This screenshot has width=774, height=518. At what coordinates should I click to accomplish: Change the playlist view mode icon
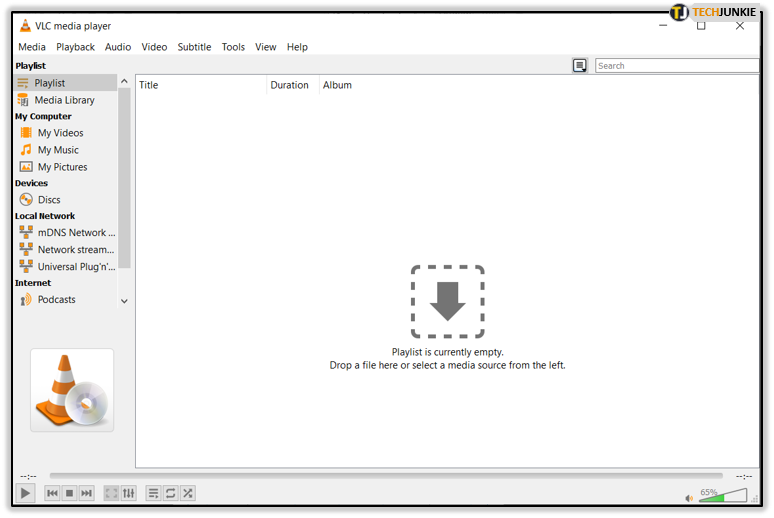coord(579,66)
